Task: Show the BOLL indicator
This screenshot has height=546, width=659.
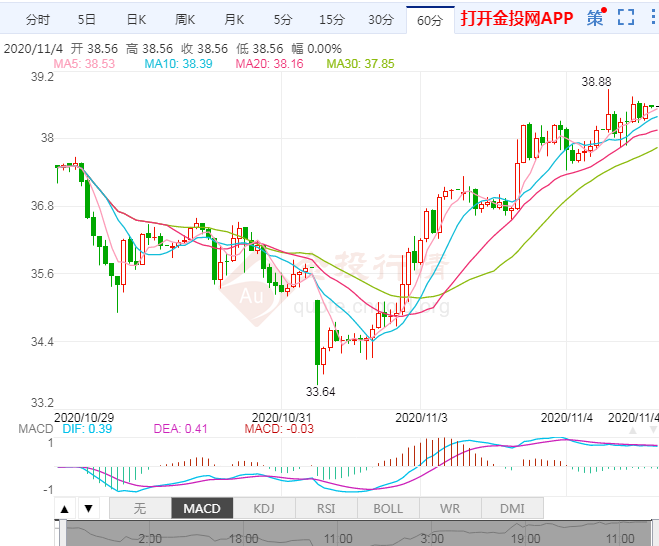Action: point(388,509)
